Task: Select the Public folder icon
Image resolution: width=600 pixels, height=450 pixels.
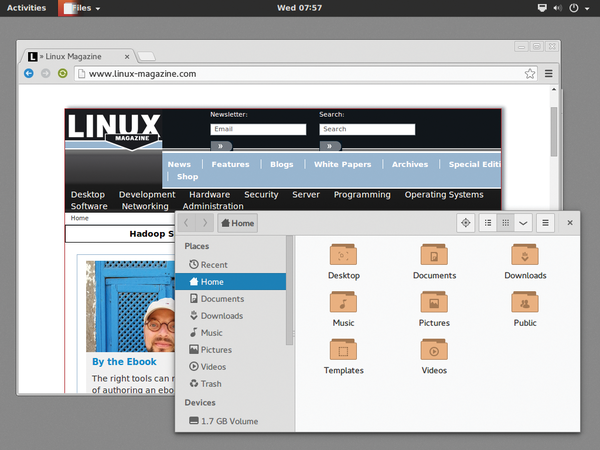Action: click(525, 302)
